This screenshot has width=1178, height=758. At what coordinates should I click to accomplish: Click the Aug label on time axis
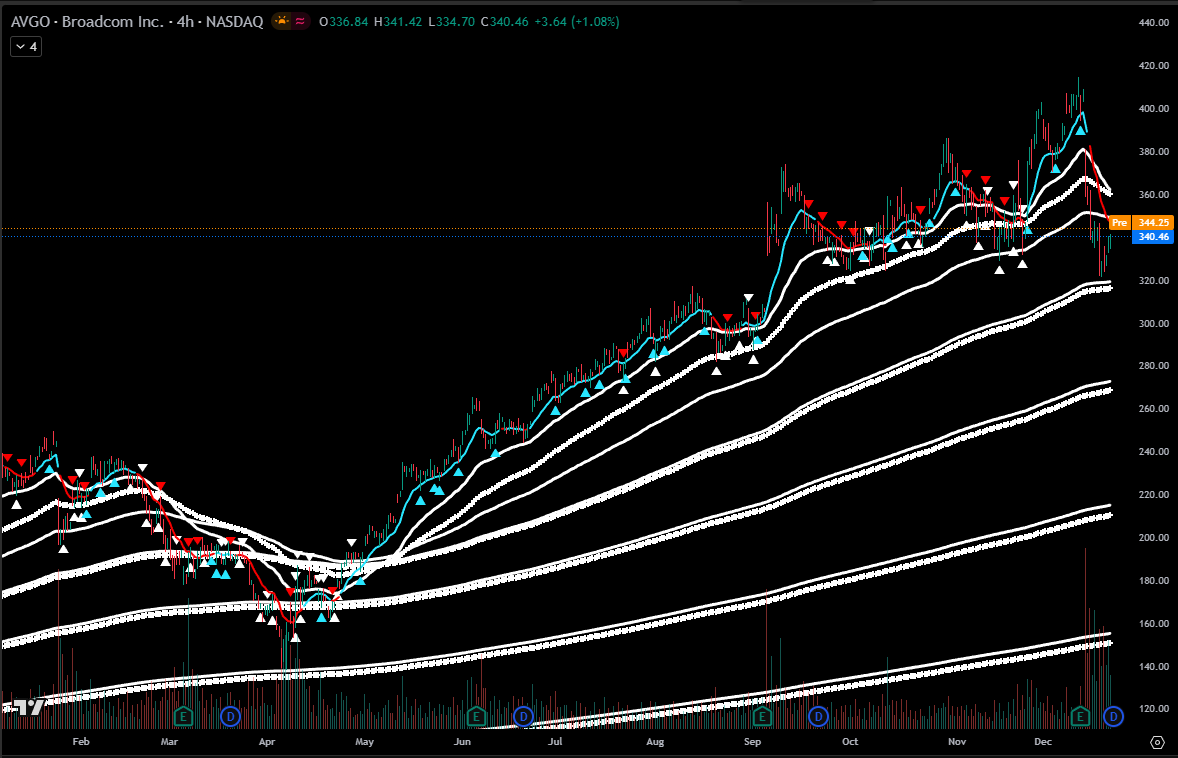pyautogui.click(x=655, y=741)
